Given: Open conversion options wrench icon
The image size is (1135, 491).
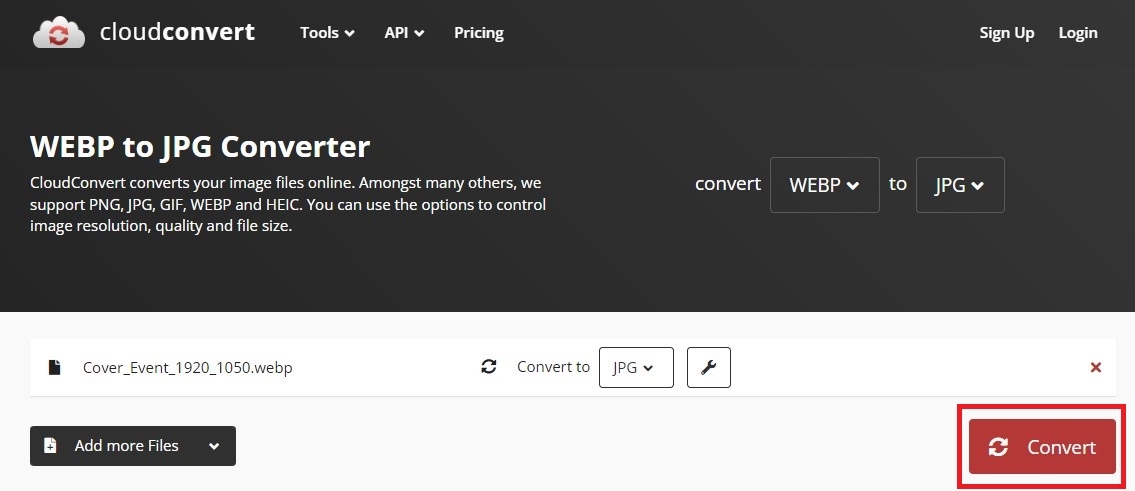Looking at the screenshot, I should click(x=709, y=367).
